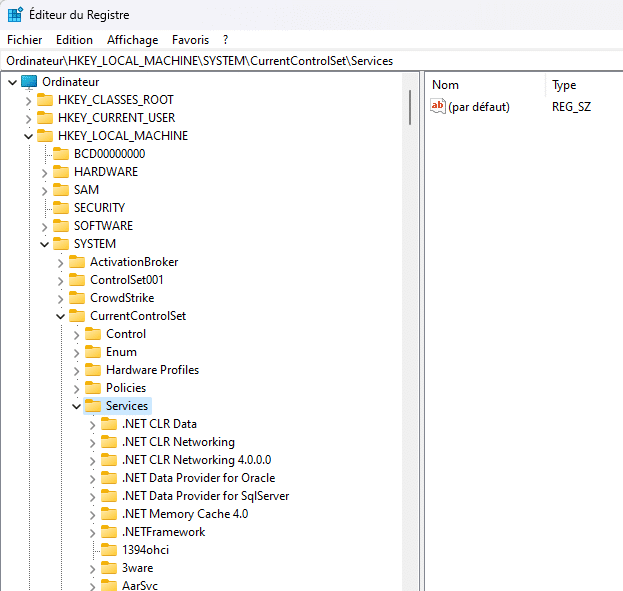This screenshot has height=591, width=623.
Task: Select the Hardware Profiles key
Action: (x=152, y=370)
